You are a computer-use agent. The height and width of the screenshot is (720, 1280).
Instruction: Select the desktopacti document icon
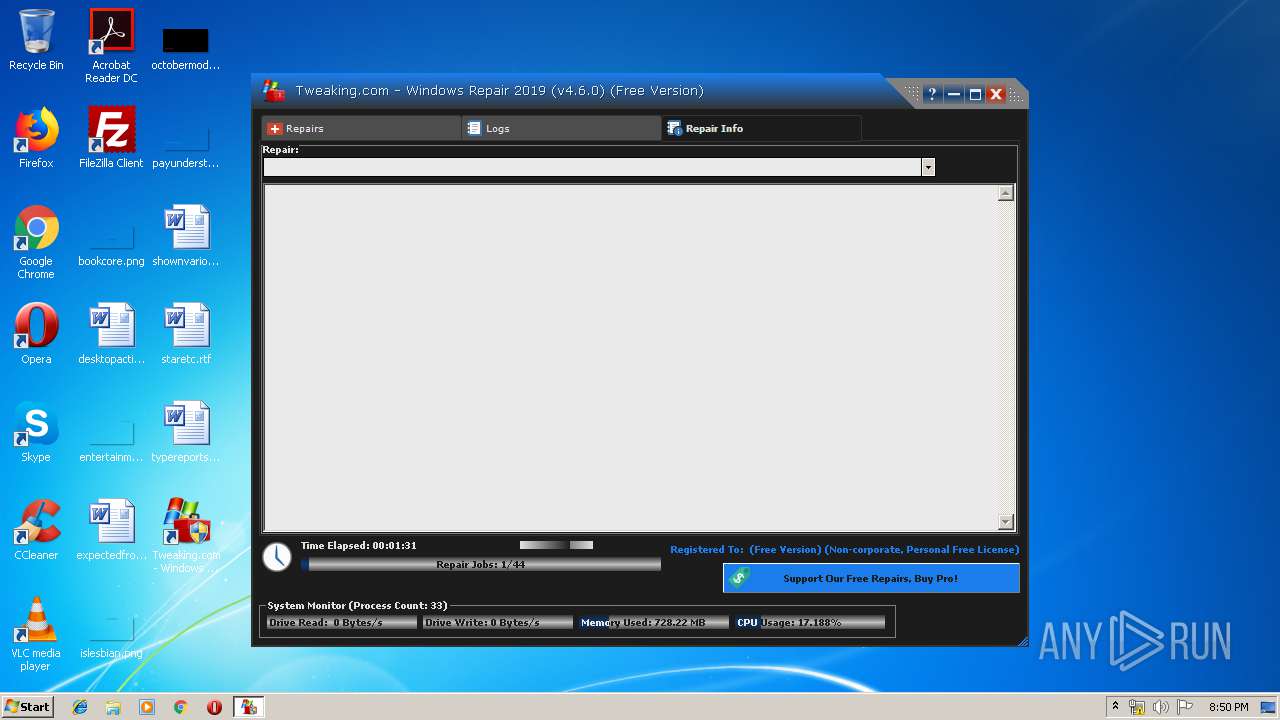[111, 334]
